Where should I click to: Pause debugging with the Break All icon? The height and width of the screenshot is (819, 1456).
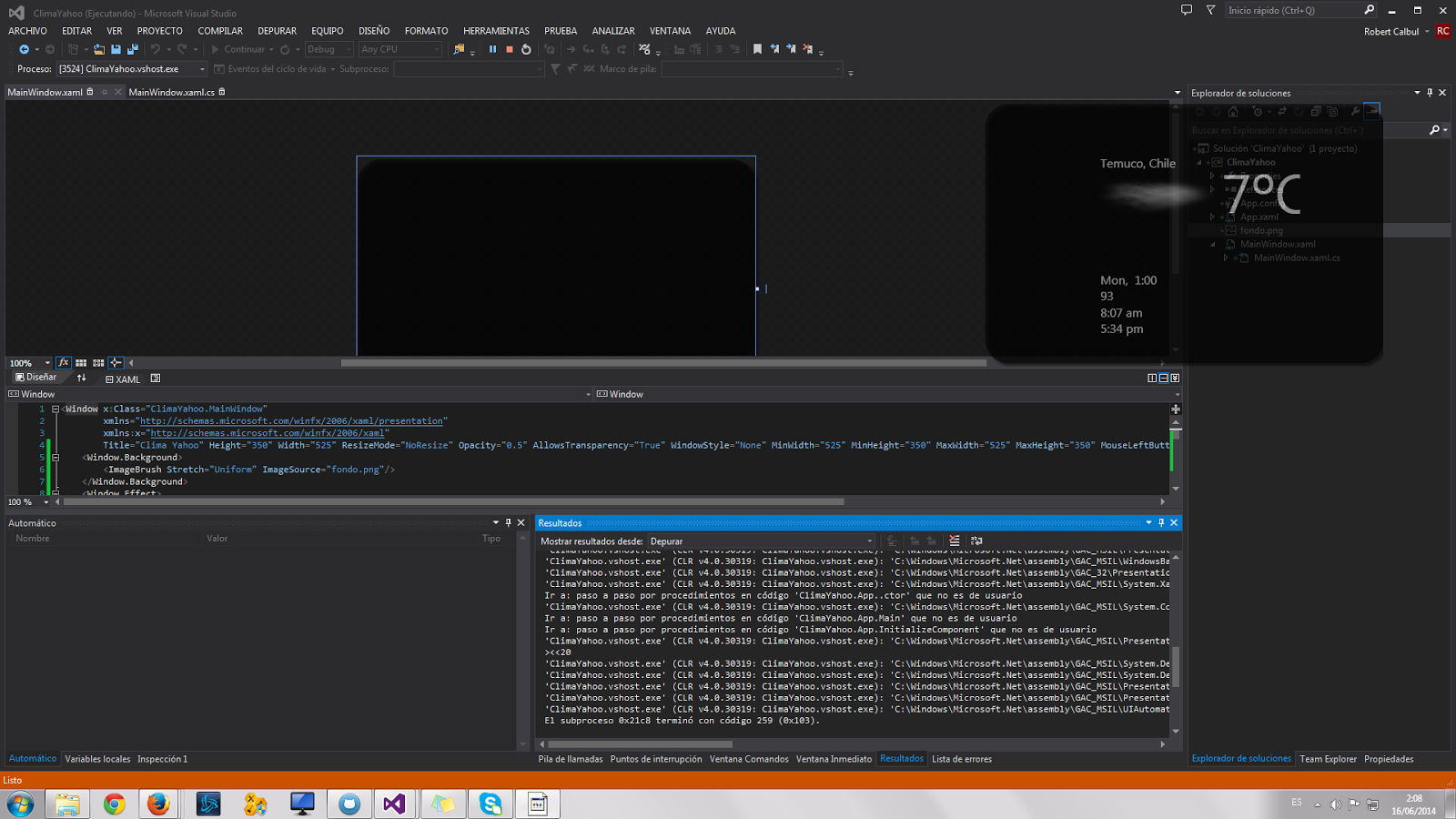[492, 49]
